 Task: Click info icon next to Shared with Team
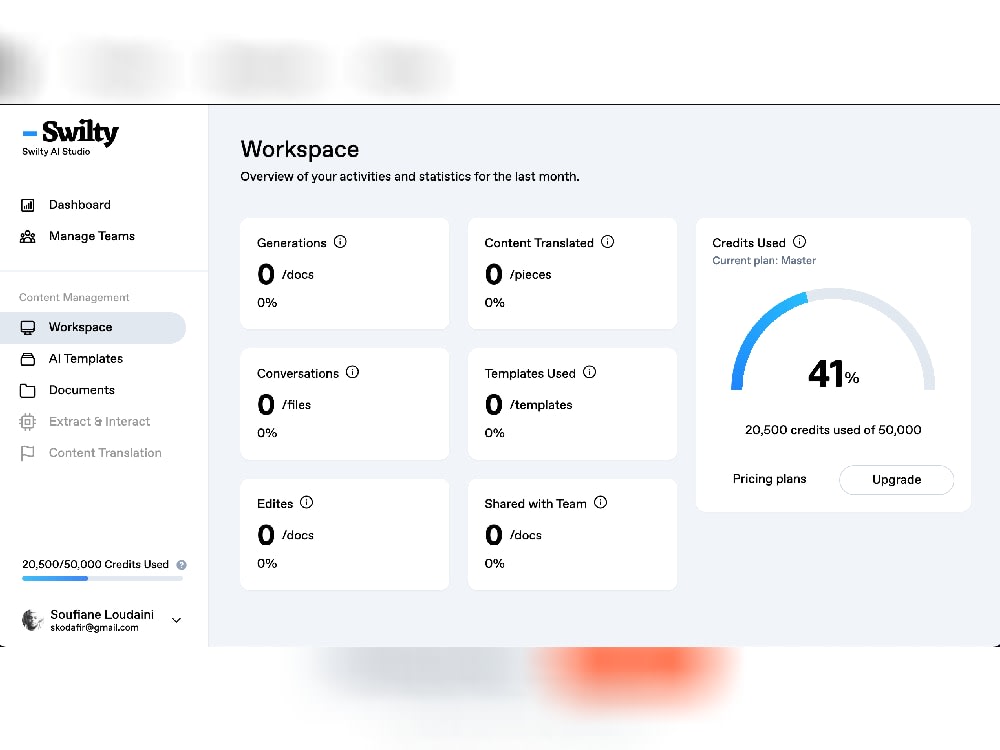click(x=600, y=502)
